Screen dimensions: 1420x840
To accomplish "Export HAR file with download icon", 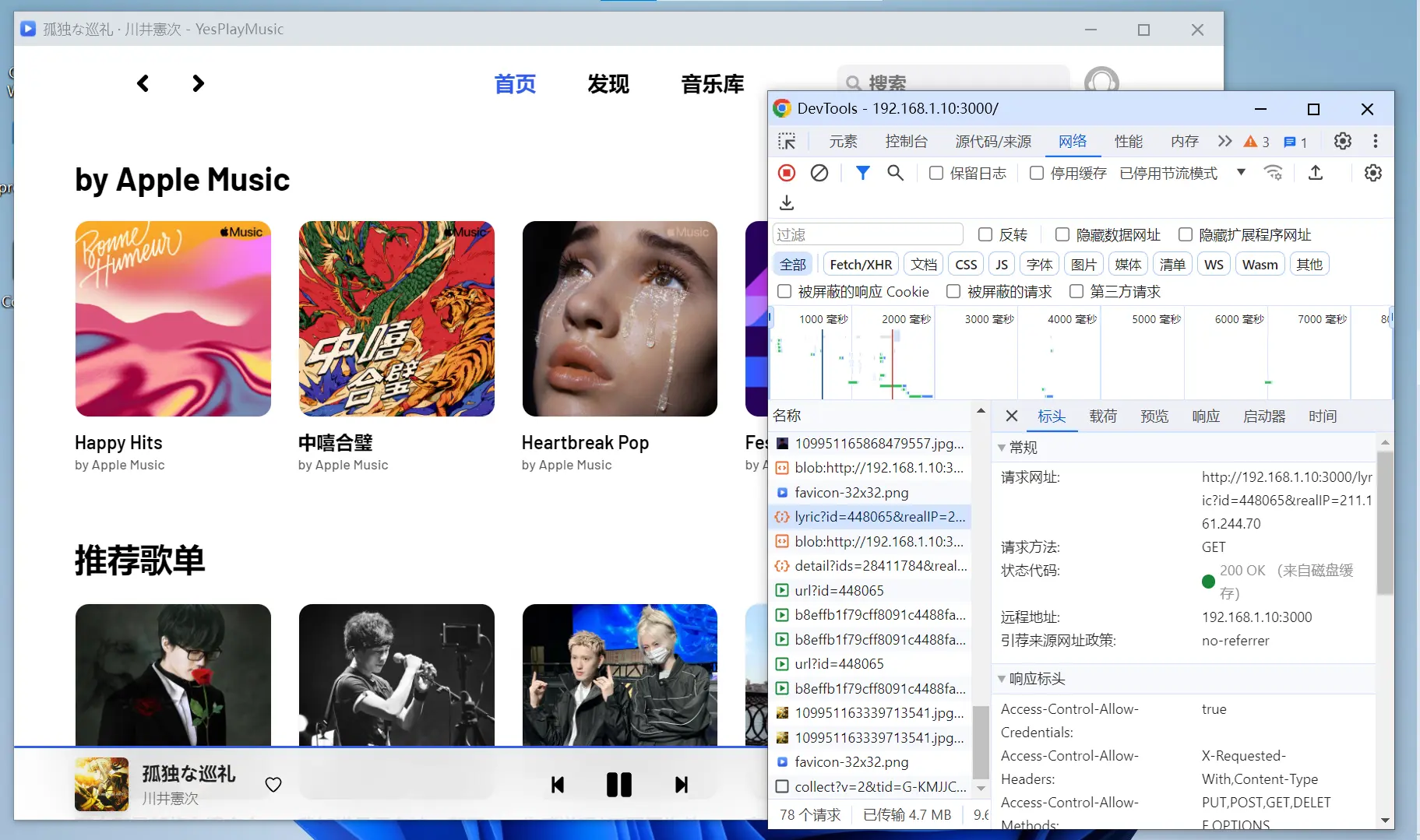I will click(787, 202).
